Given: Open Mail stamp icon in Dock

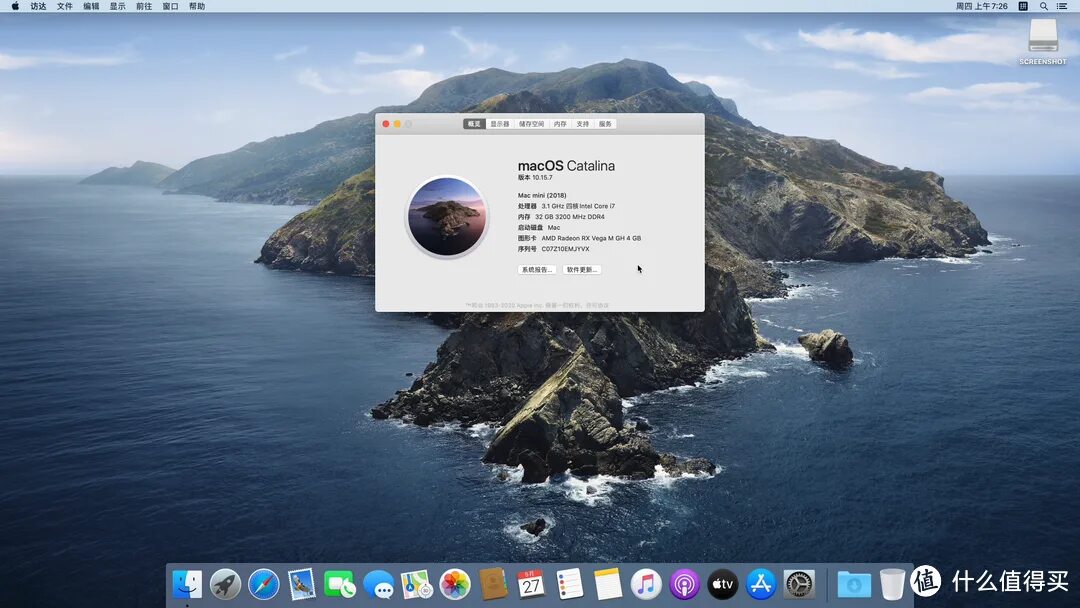Looking at the screenshot, I should 302,585.
